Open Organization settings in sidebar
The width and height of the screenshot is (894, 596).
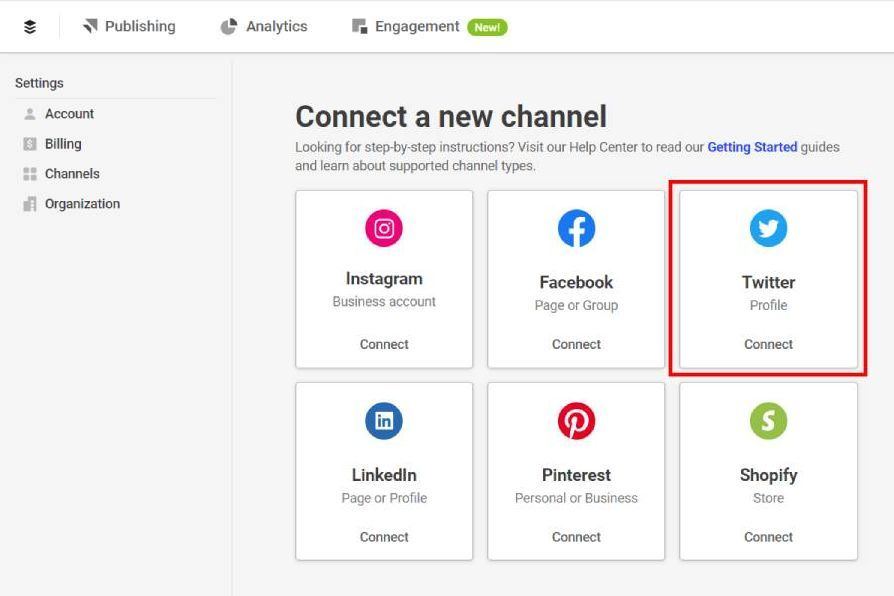[82, 204]
